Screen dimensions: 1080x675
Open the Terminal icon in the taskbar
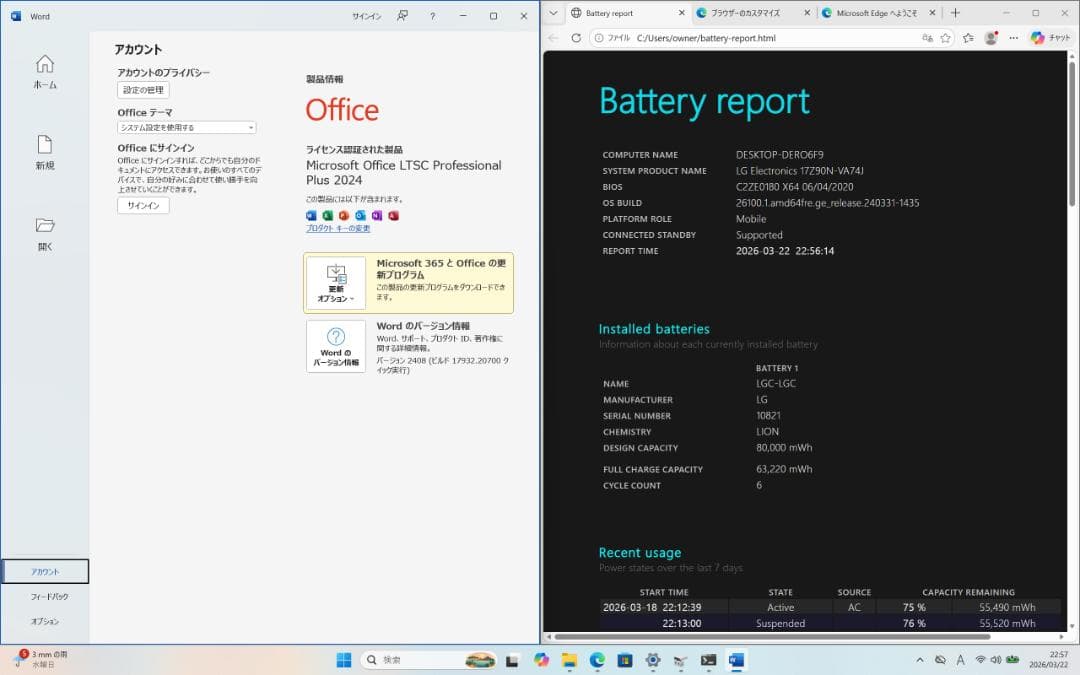709,660
